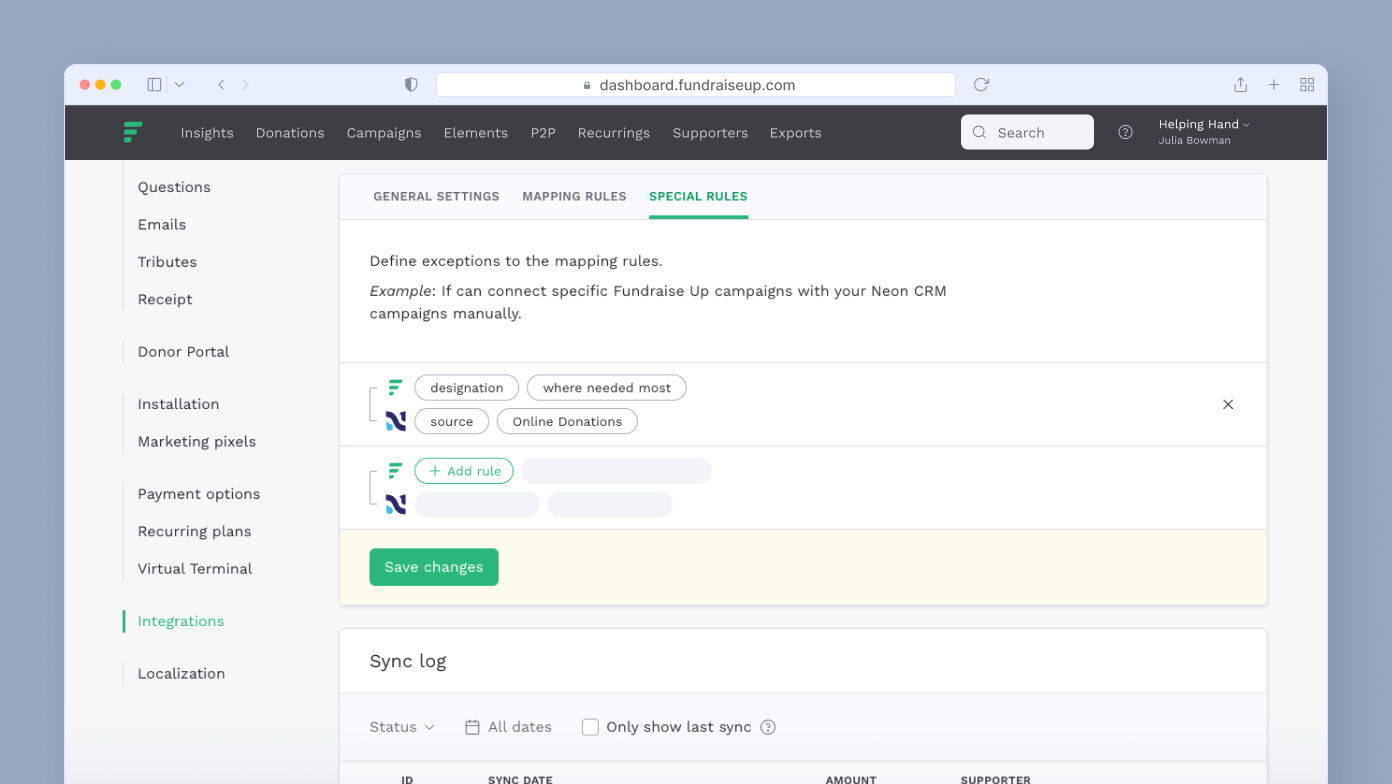Expand the Status filter dropdown
This screenshot has width=1392, height=784.
click(402, 727)
